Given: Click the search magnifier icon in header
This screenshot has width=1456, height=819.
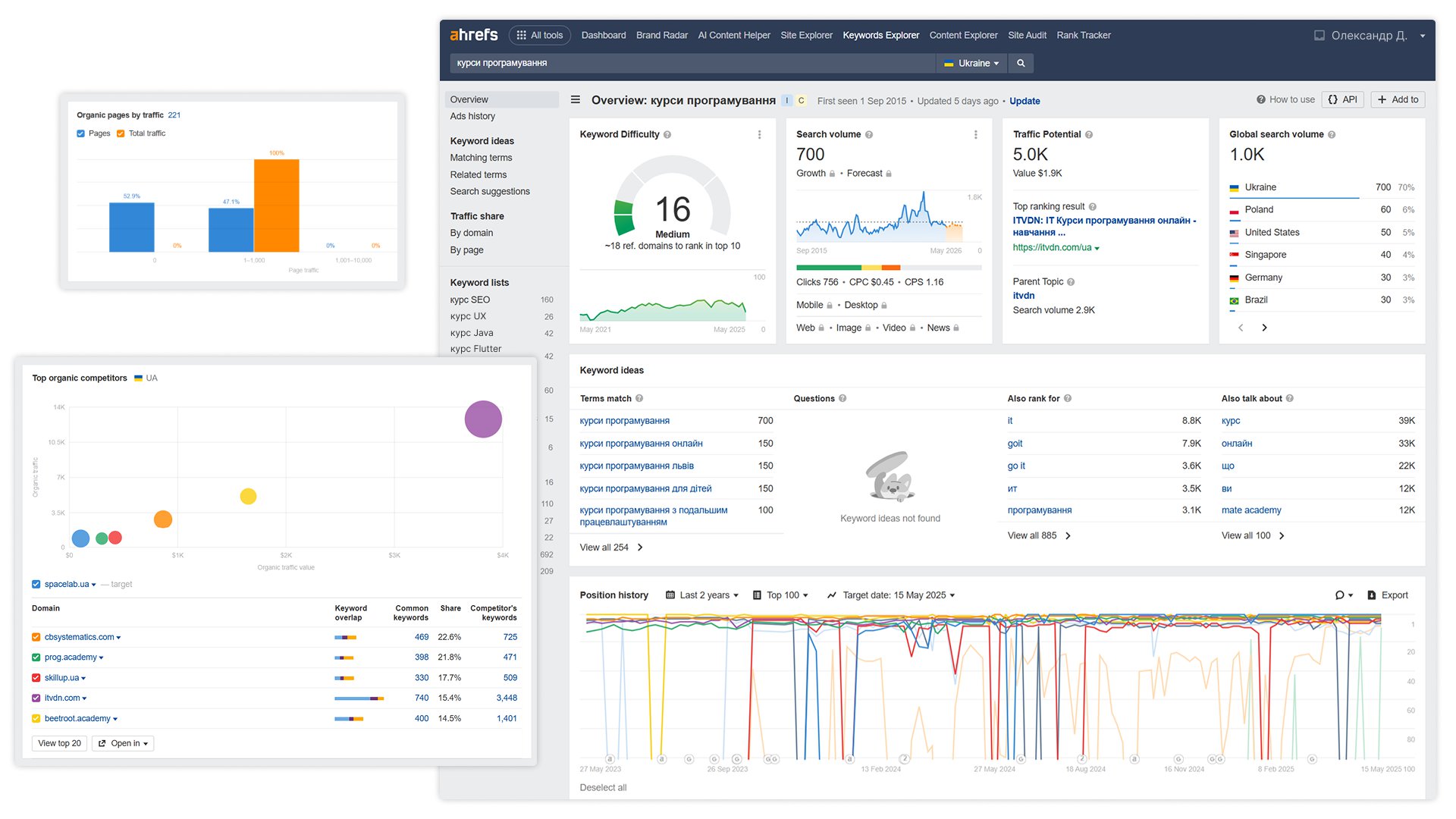Looking at the screenshot, I should (x=1021, y=63).
